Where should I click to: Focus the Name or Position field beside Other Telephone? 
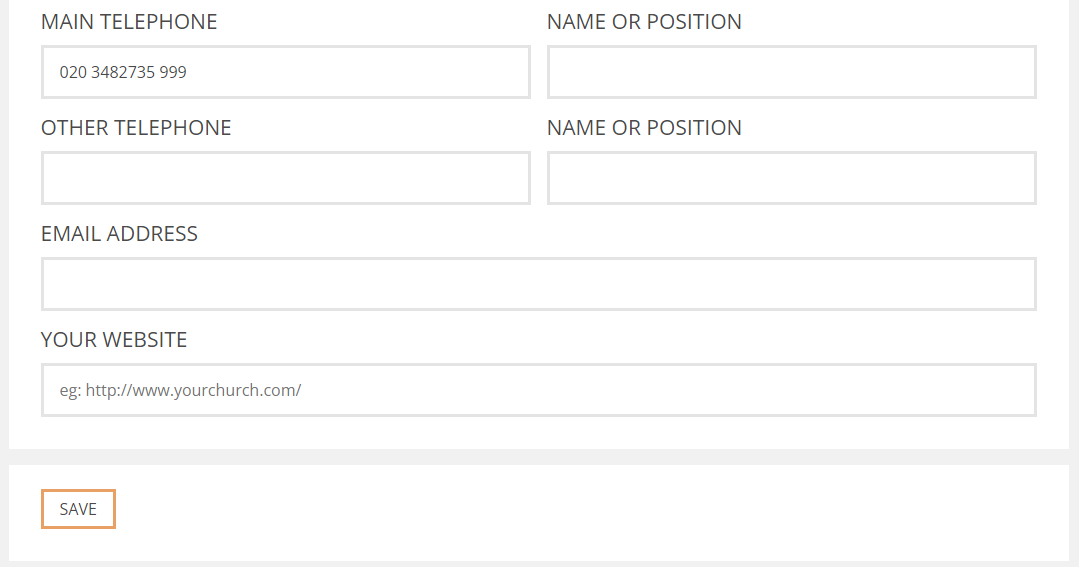click(791, 178)
